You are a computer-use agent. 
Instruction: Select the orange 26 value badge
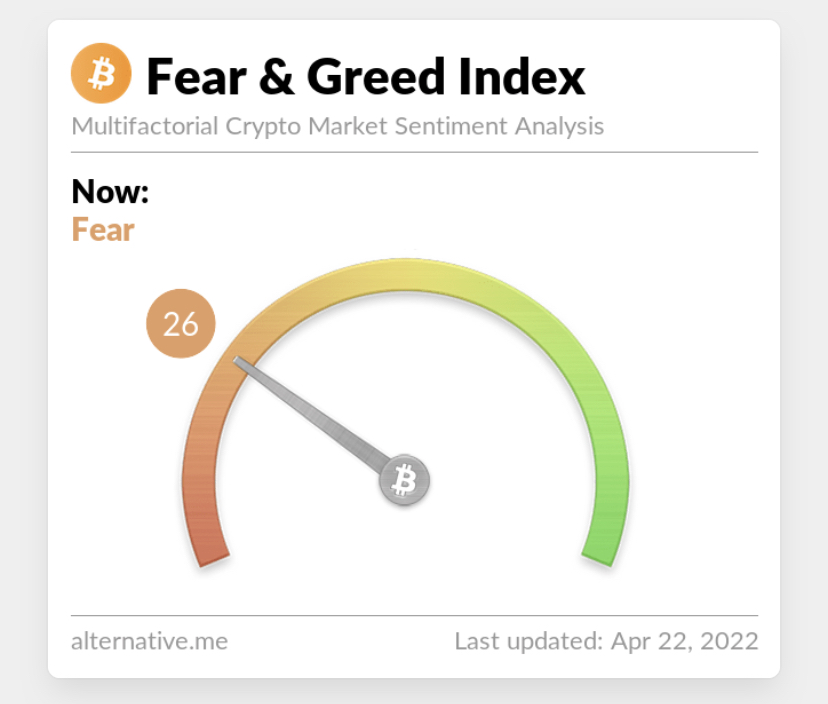click(x=181, y=323)
